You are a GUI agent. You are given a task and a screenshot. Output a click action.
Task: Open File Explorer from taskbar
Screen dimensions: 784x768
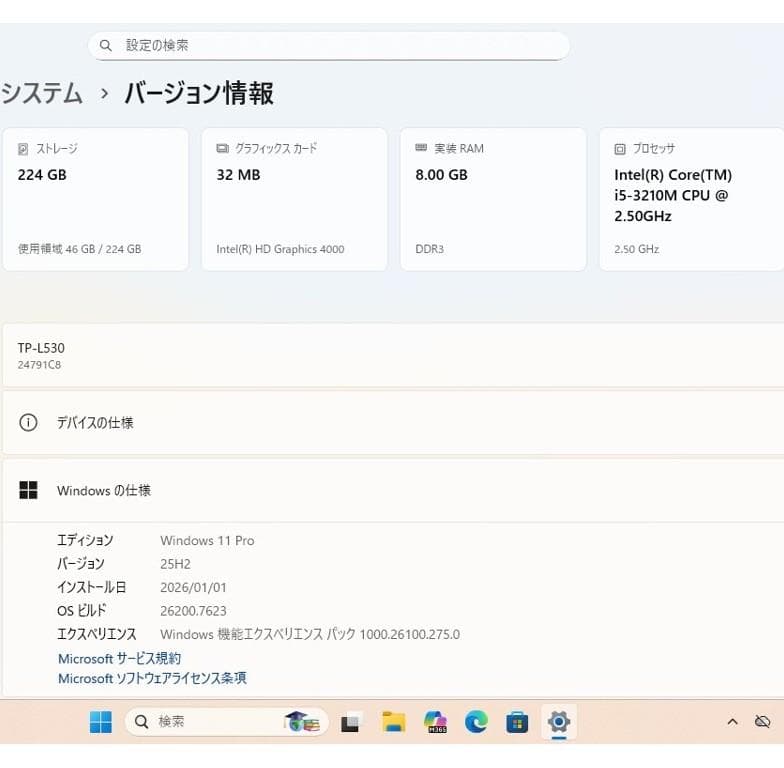pyautogui.click(x=393, y=722)
